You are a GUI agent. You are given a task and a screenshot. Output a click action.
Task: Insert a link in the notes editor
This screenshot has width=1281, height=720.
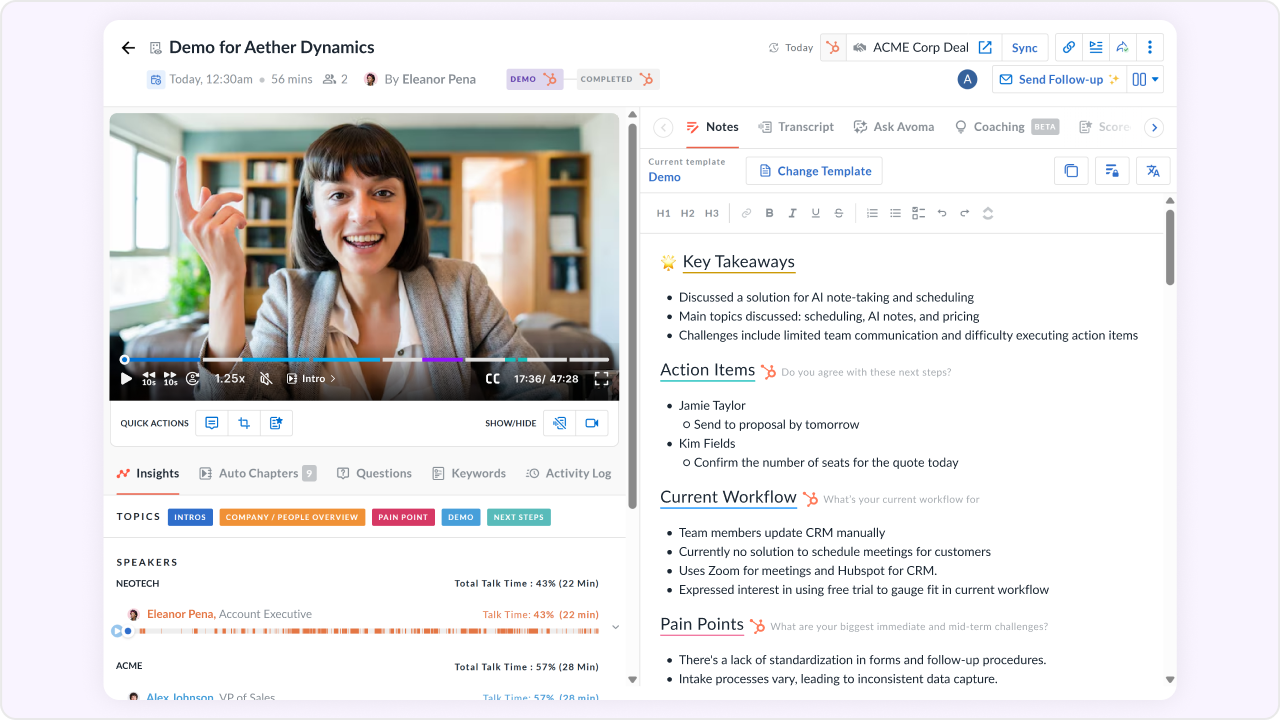[746, 213]
